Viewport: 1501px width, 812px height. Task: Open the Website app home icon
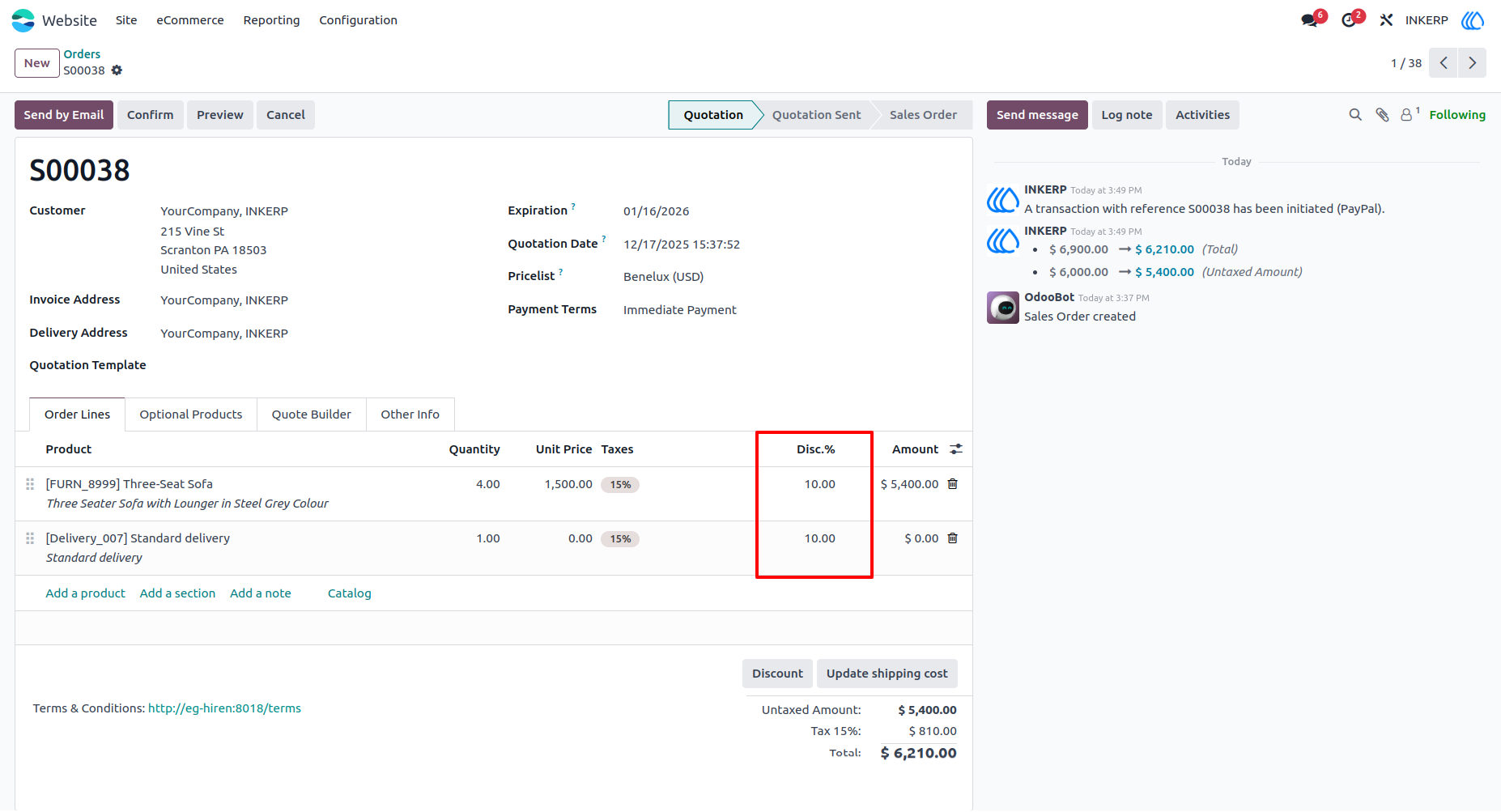pyautogui.click(x=23, y=20)
